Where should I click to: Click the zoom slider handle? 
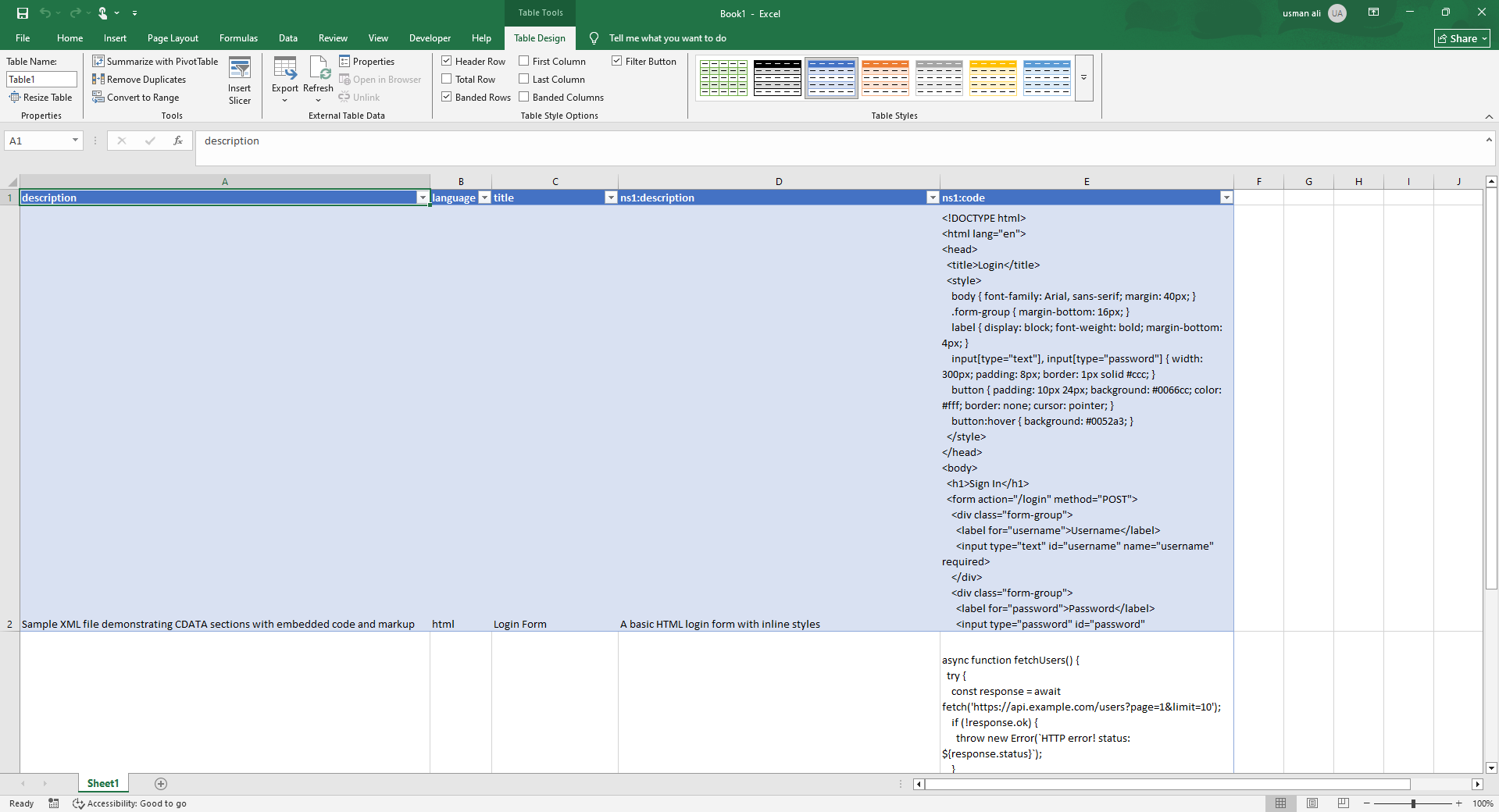click(1413, 803)
